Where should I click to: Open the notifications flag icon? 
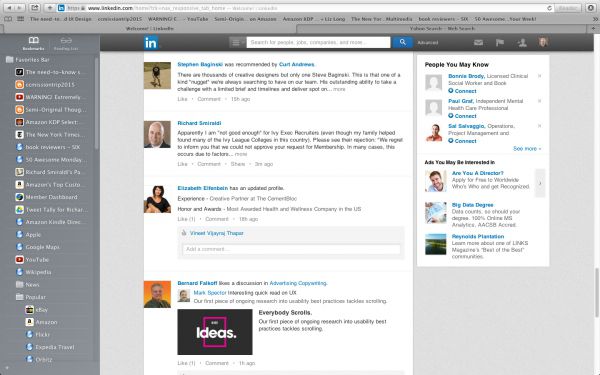pyautogui.click(x=500, y=42)
